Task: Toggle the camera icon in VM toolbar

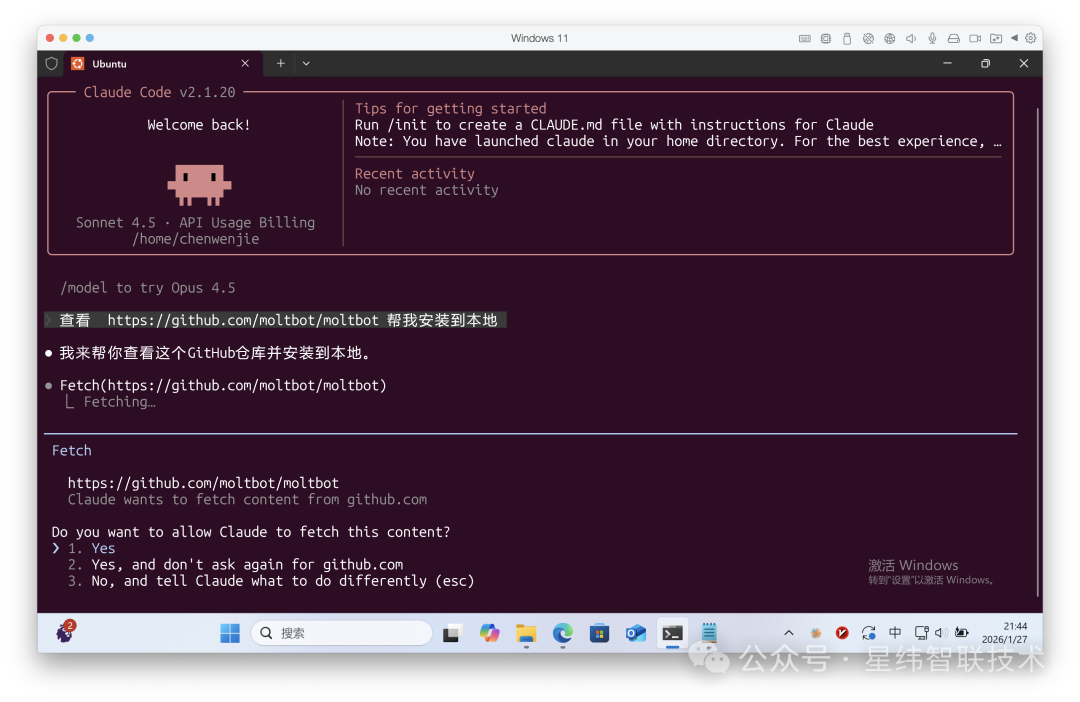Action: (x=975, y=38)
